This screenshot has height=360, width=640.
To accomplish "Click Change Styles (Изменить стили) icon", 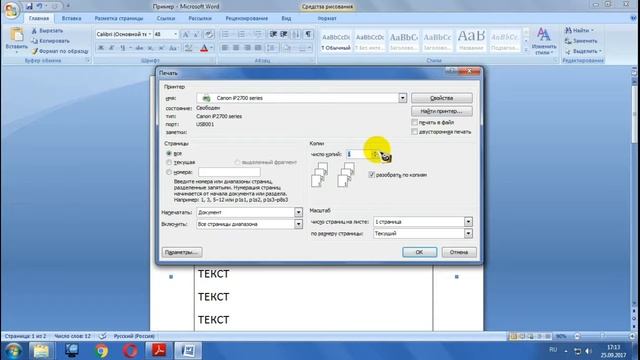I will 543,41.
